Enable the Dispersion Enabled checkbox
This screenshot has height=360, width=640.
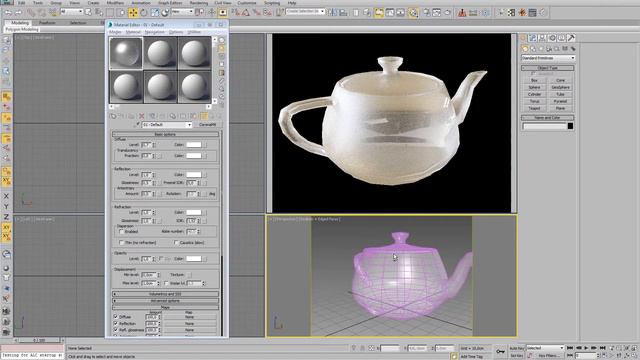click(x=121, y=231)
